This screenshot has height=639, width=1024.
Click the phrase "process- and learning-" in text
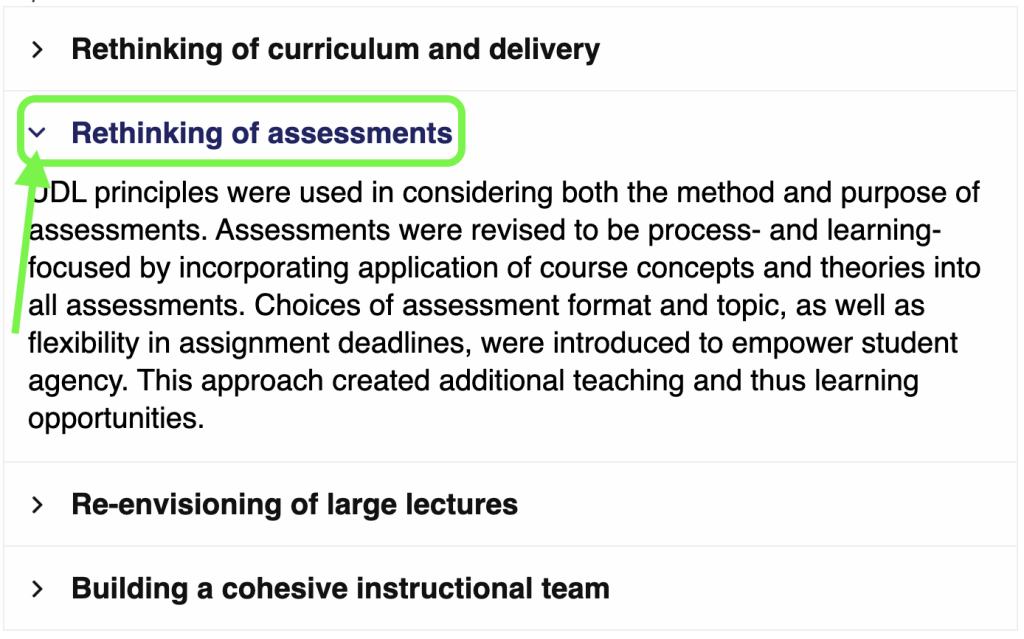point(794,230)
